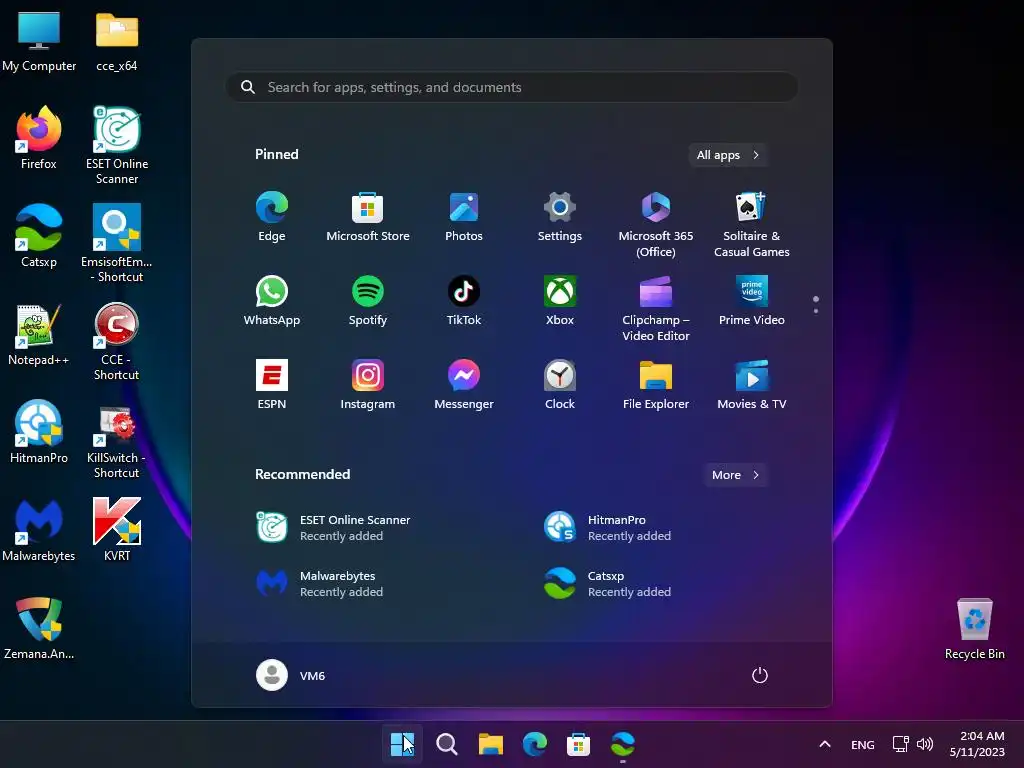Select ESET Online Scanner desktop icon
This screenshot has width=1024, height=768.
[117, 145]
